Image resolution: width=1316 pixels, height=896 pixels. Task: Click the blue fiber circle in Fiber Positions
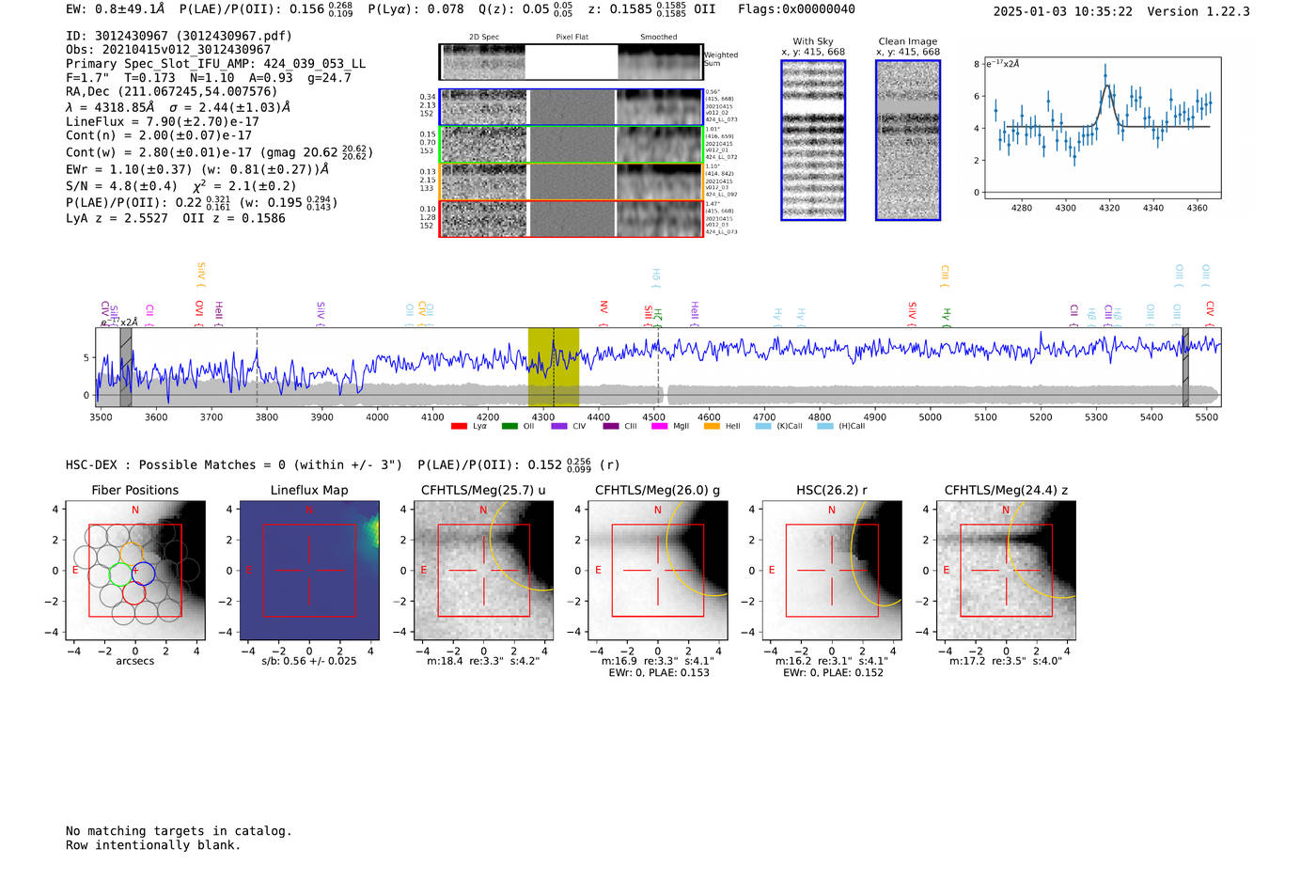click(143, 573)
